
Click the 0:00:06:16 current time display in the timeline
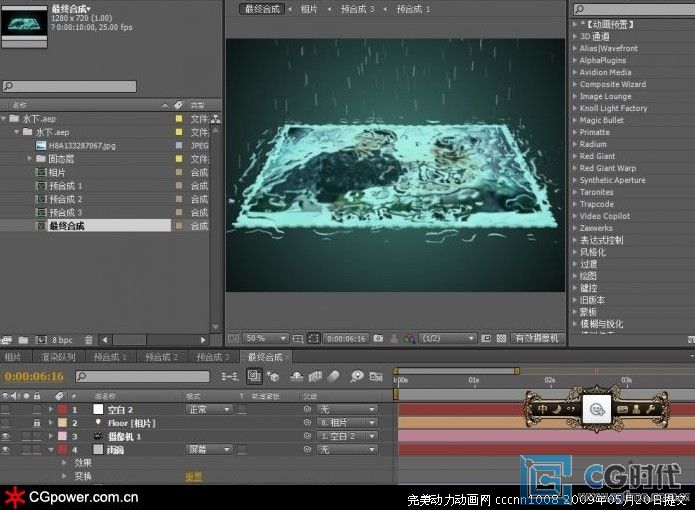[x=34, y=377]
